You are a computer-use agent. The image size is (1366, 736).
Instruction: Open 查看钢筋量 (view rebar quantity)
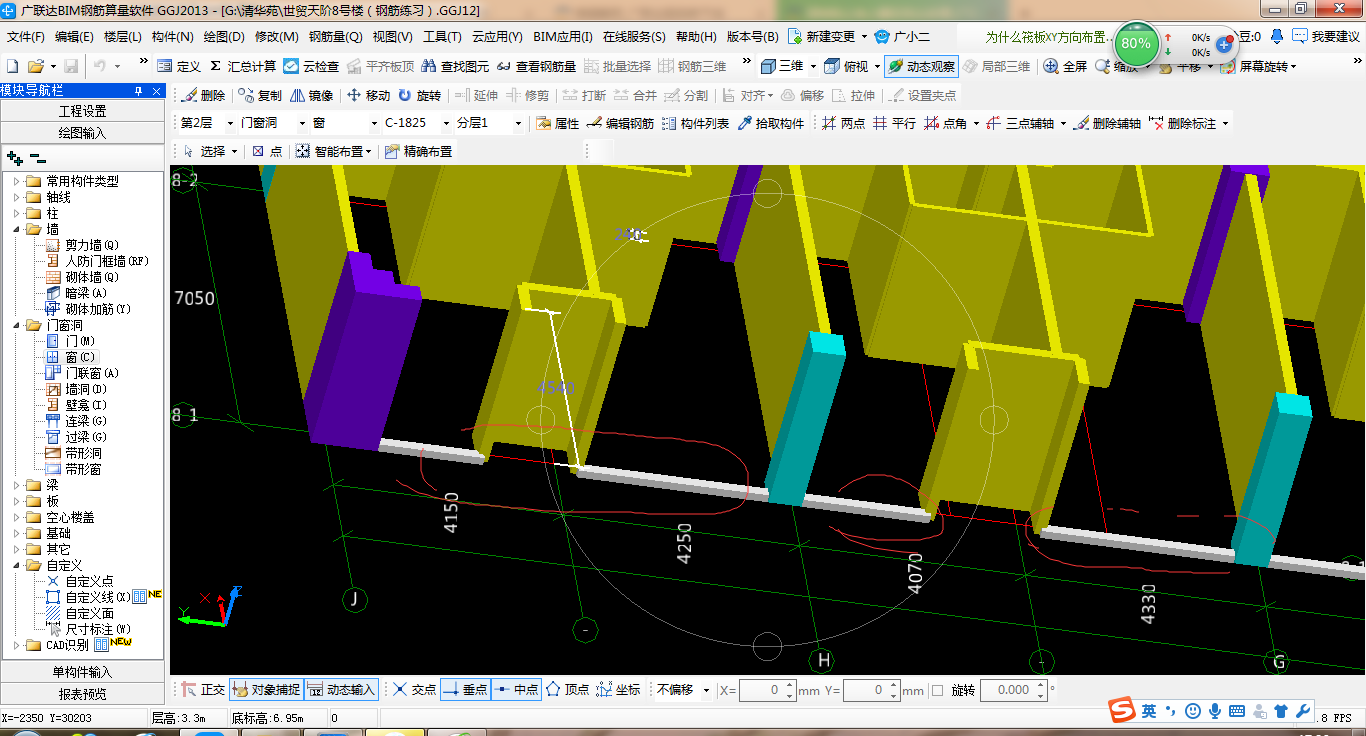point(536,66)
